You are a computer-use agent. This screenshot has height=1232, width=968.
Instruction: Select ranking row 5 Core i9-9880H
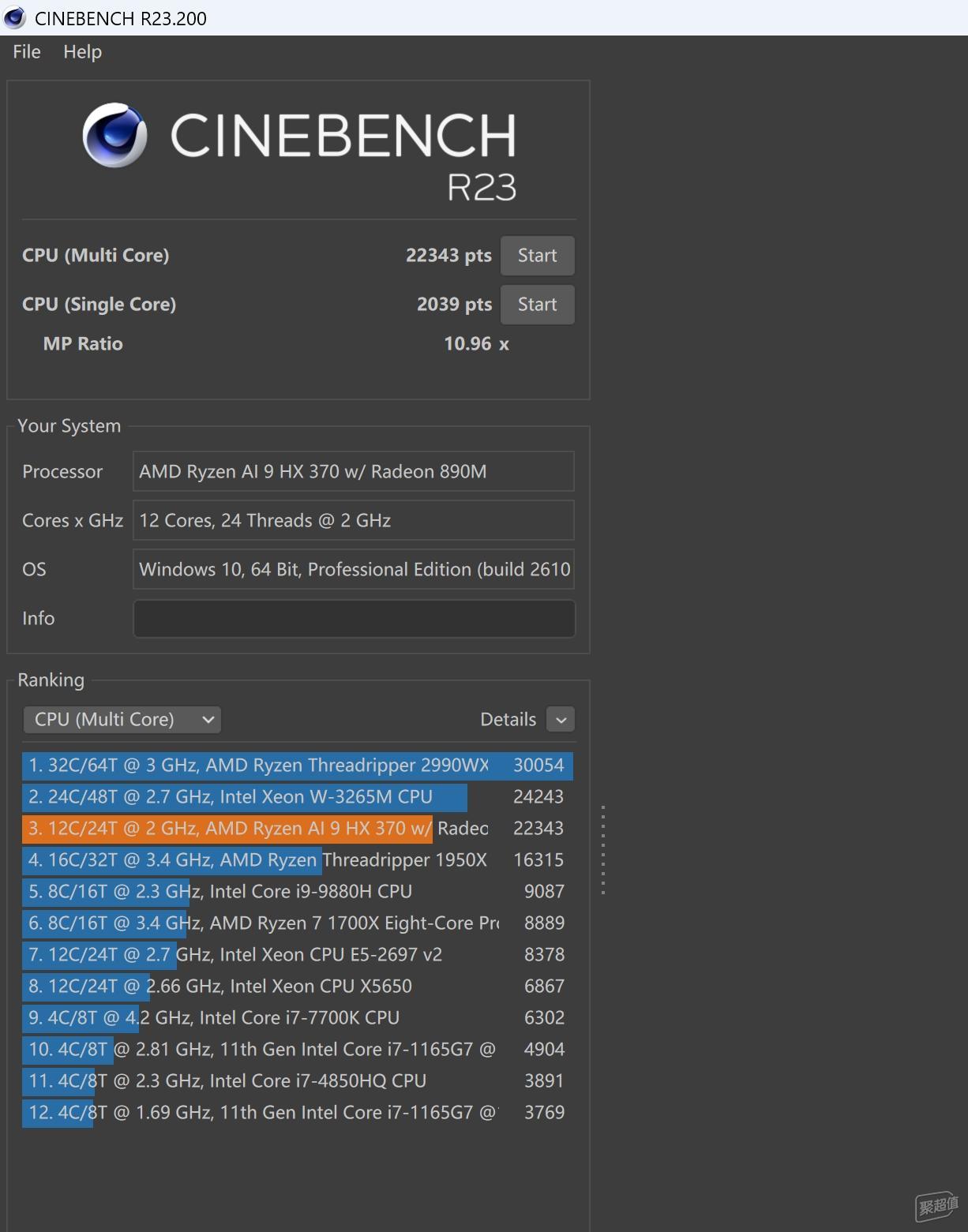[298, 892]
